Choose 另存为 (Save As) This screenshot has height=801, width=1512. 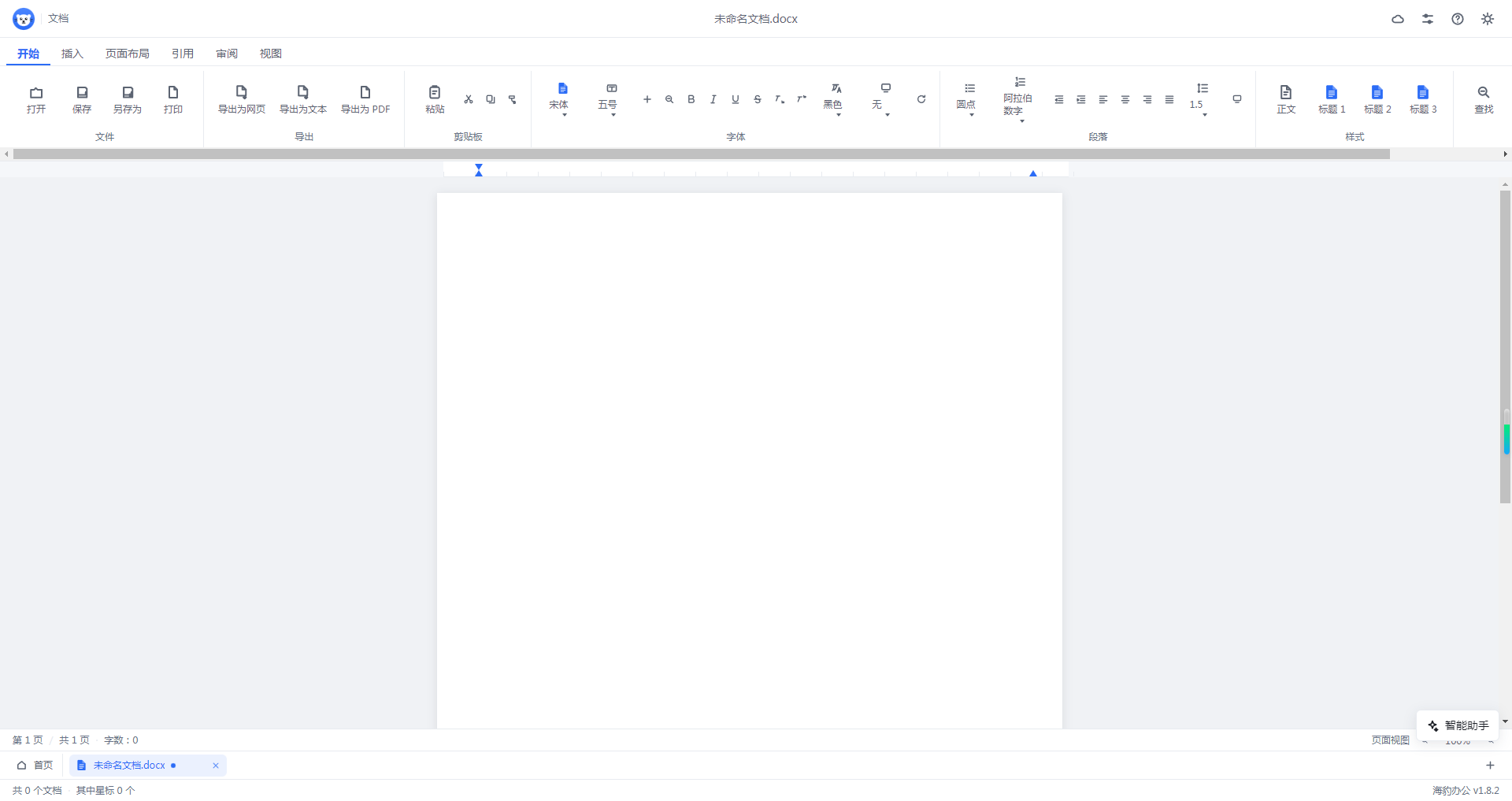pos(128,100)
